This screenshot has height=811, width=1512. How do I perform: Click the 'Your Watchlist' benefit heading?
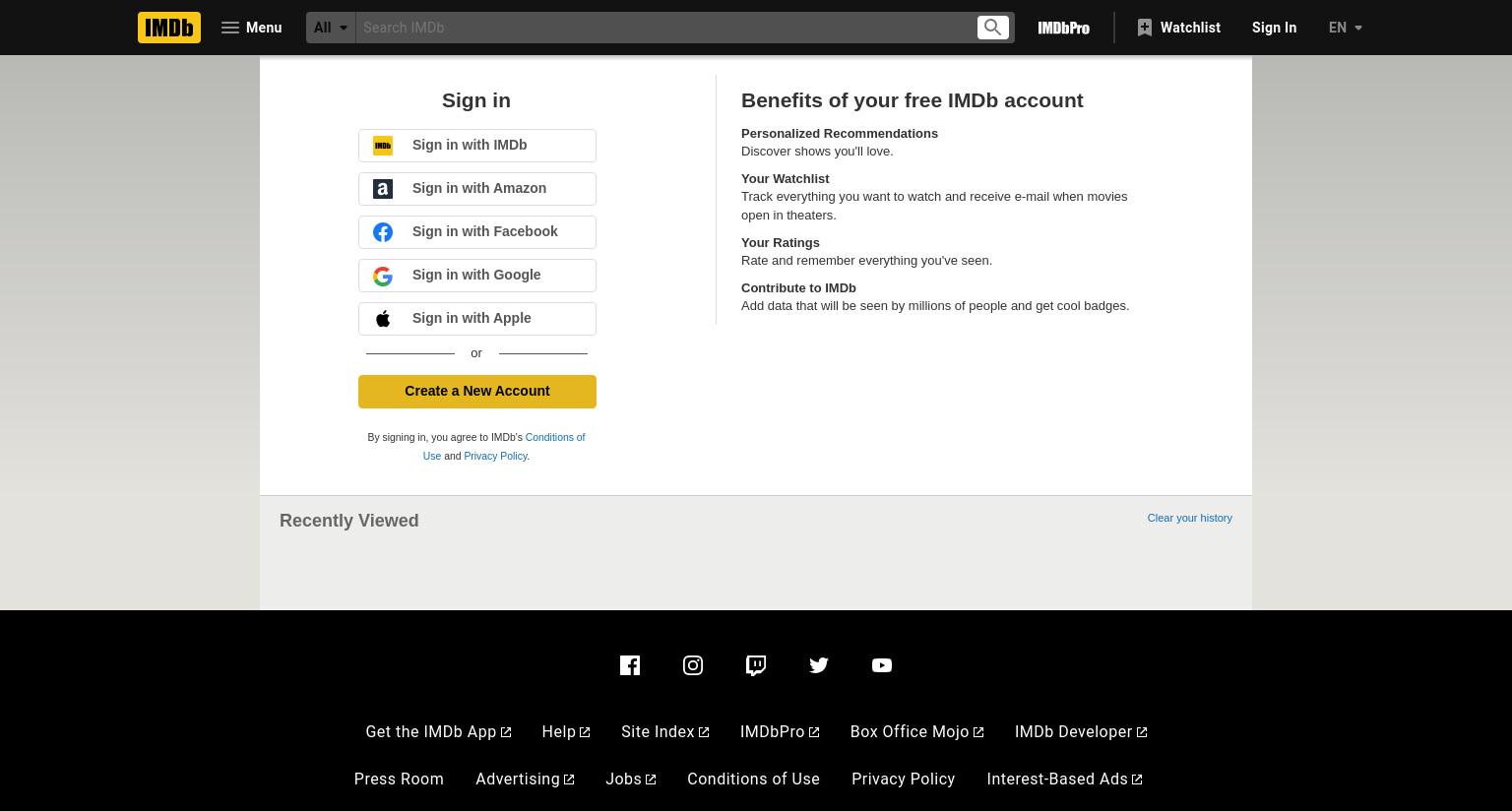tap(786, 179)
